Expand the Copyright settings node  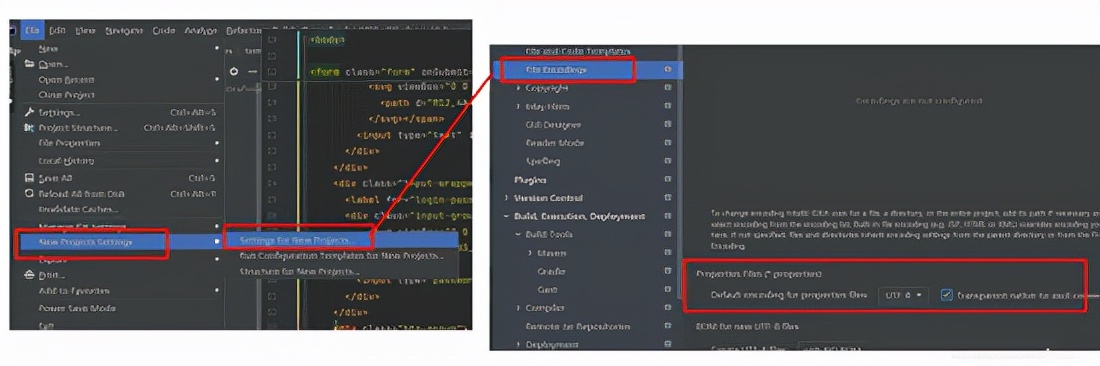(x=518, y=88)
